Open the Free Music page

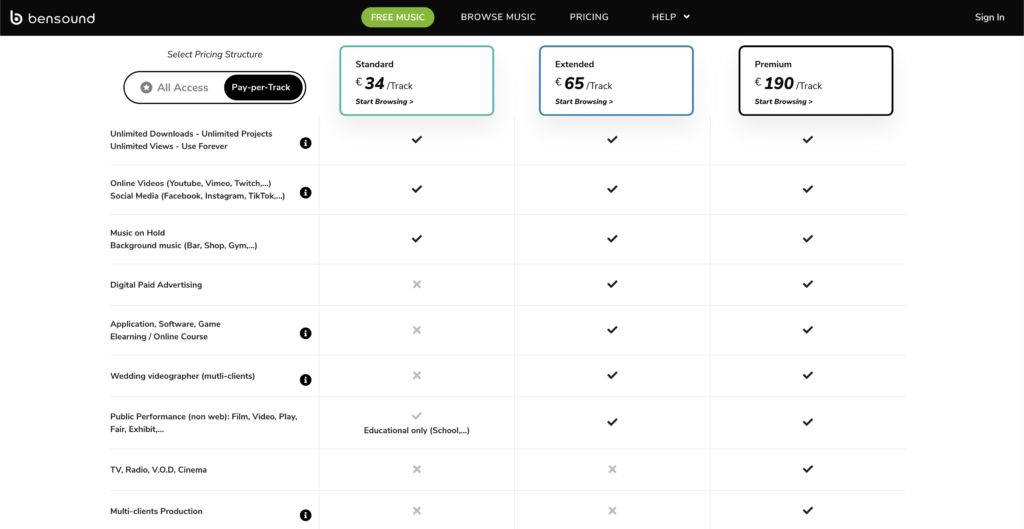click(398, 17)
